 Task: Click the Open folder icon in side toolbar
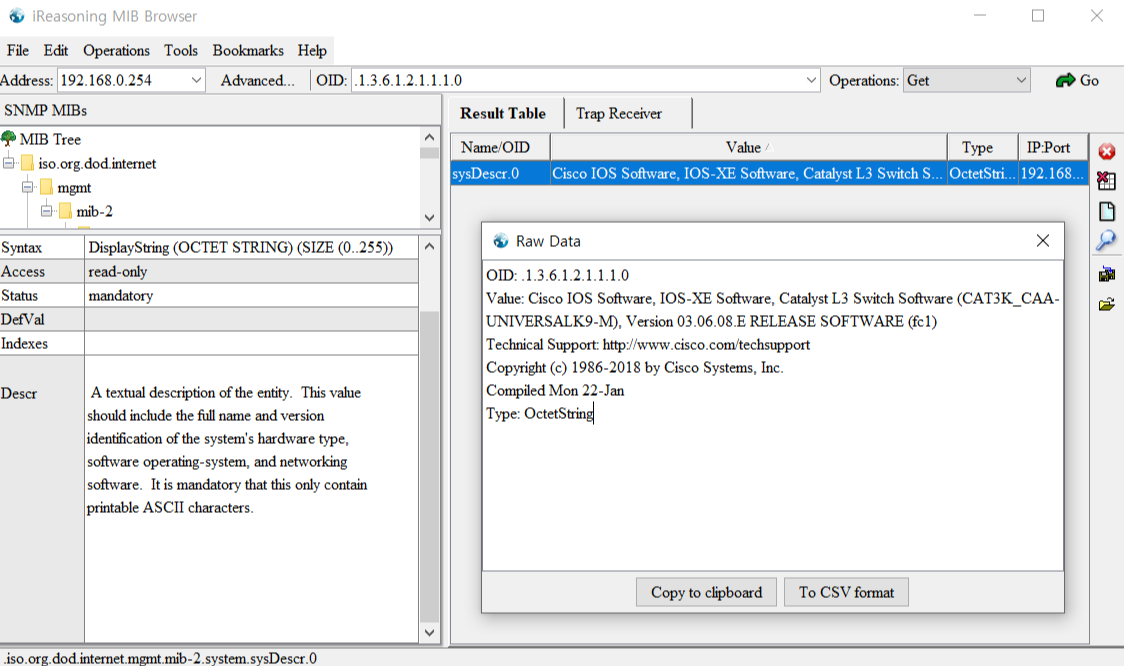(1106, 305)
